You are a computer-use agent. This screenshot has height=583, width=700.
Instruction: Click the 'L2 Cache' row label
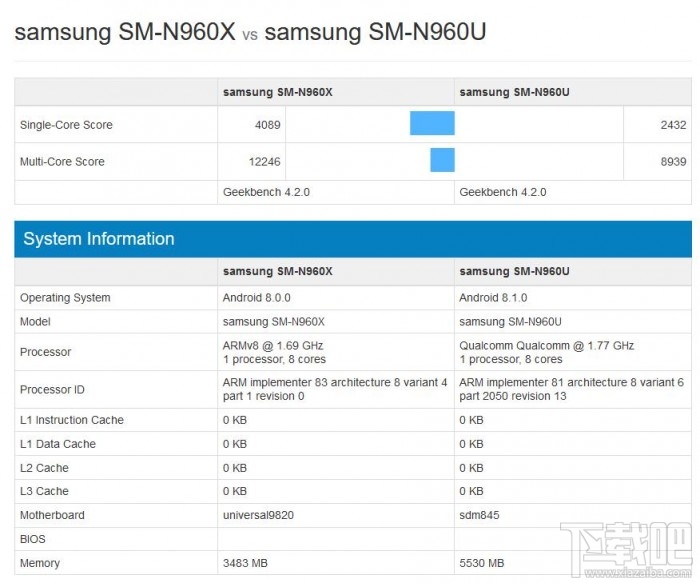click(x=44, y=468)
